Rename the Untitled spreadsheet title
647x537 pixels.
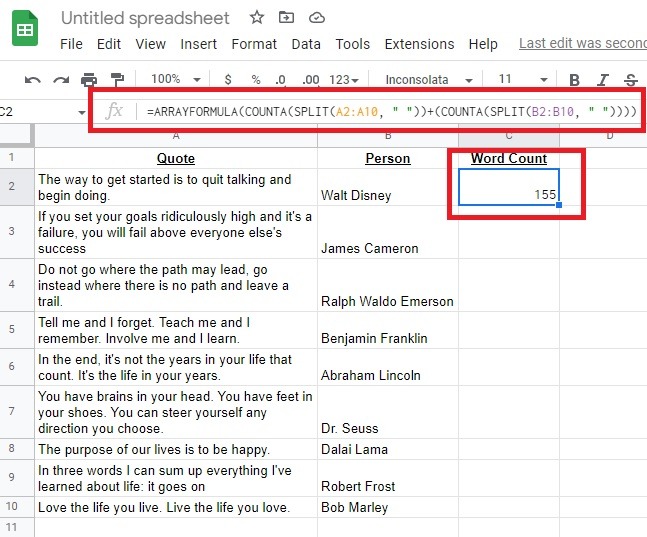click(145, 18)
